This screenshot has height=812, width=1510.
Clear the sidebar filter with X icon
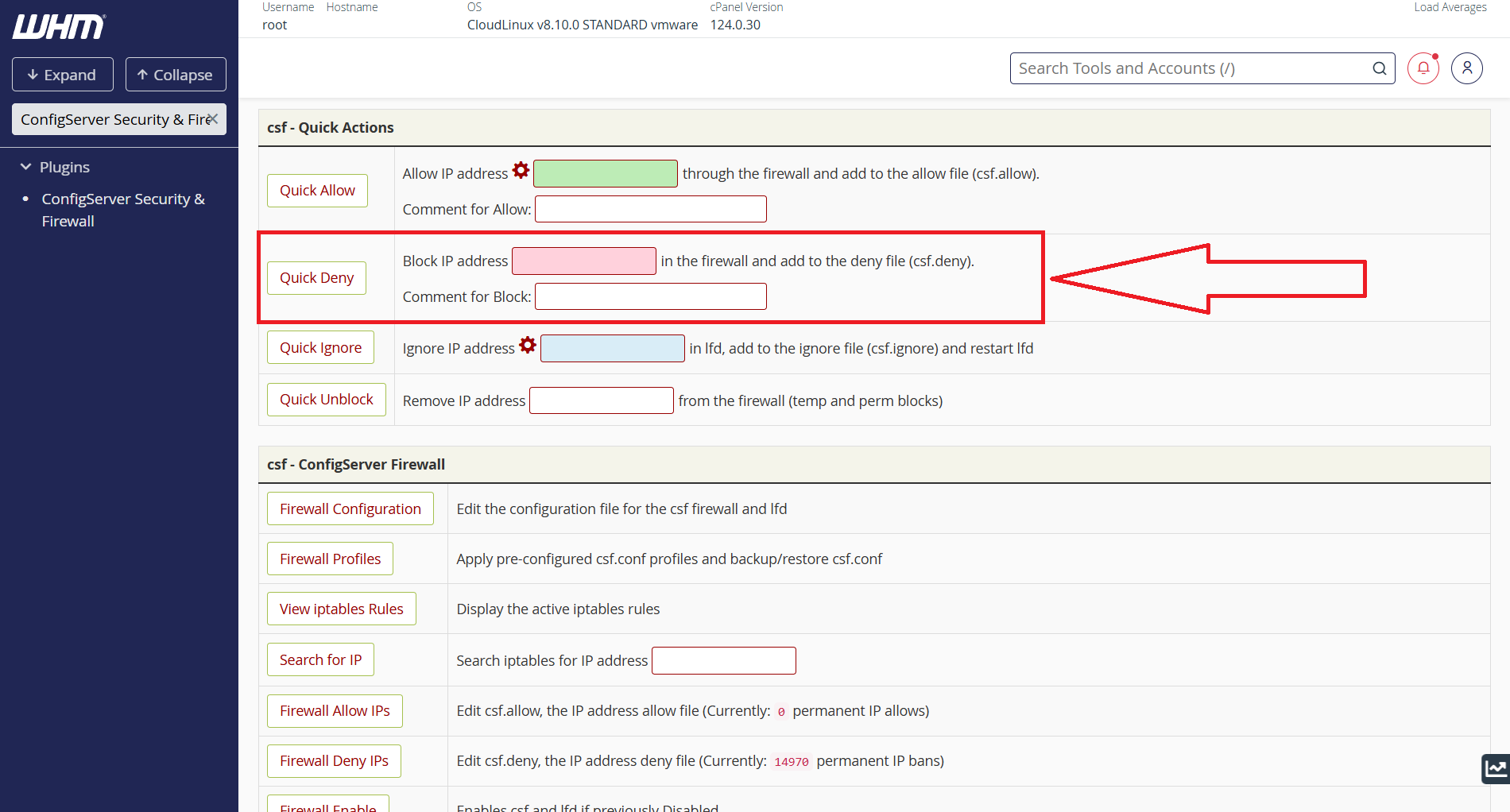coord(213,119)
